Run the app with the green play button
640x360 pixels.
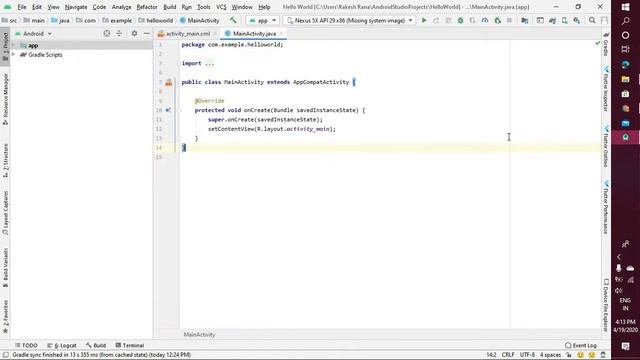tap(424, 20)
